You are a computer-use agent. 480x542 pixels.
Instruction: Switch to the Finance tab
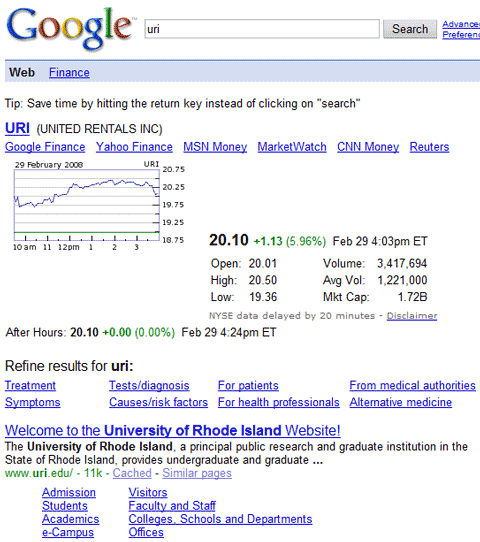69,73
